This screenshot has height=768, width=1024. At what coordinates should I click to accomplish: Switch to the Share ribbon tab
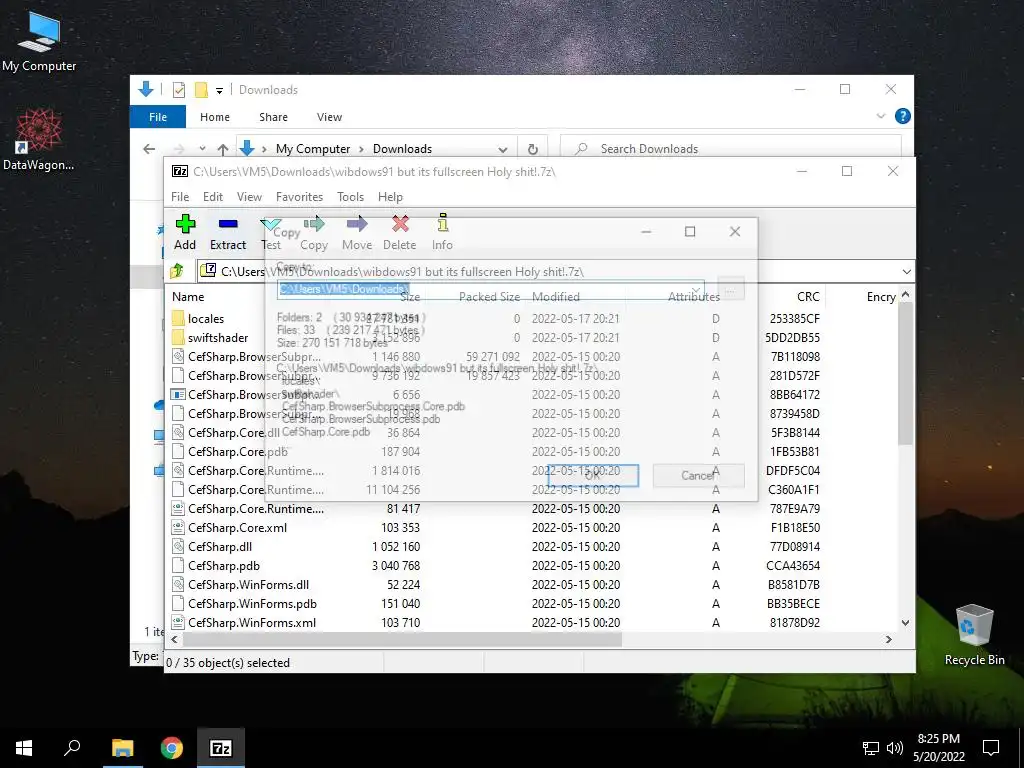[273, 117]
